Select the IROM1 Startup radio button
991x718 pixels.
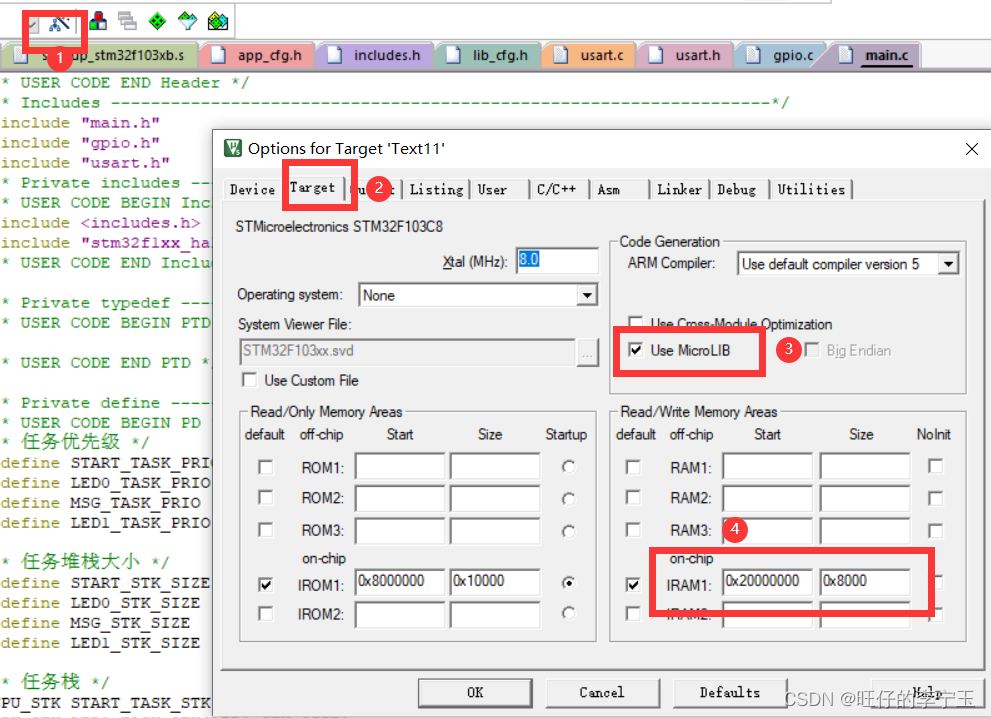click(568, 583)
